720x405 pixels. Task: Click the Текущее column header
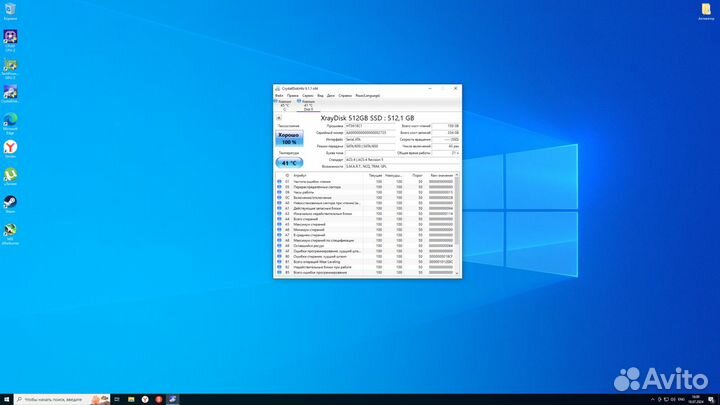375,175
